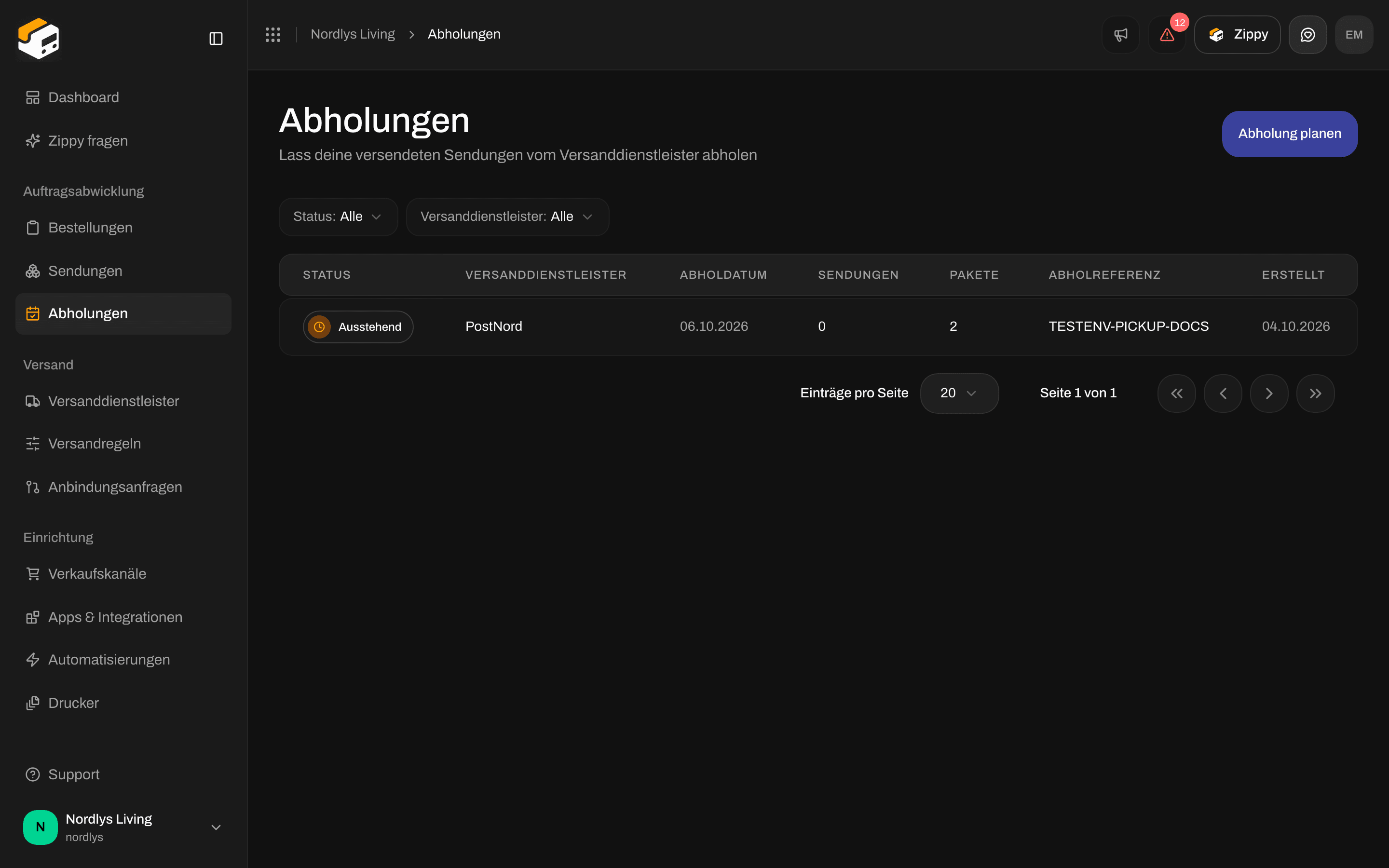Click the Abholdatum column header
Image resolution: width=1389 pixels, height=868 pixels.
tap(723, 275)
